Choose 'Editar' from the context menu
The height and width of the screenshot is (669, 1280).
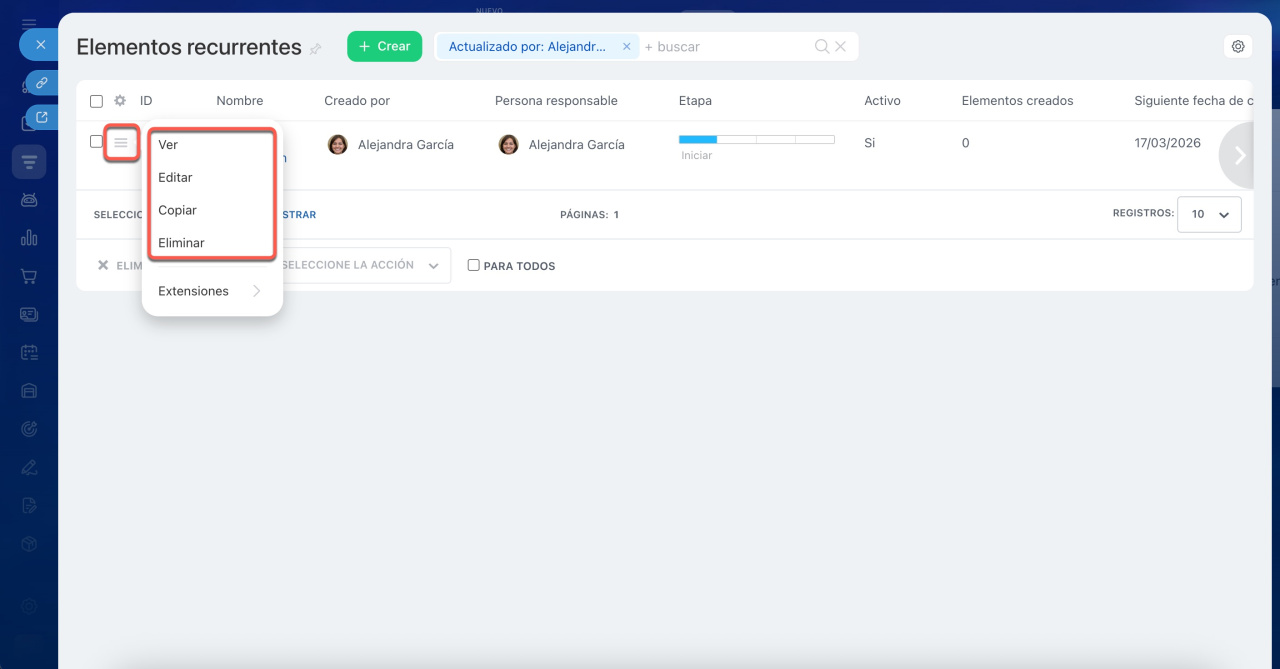pyautogui.click(x=175, y=177)
